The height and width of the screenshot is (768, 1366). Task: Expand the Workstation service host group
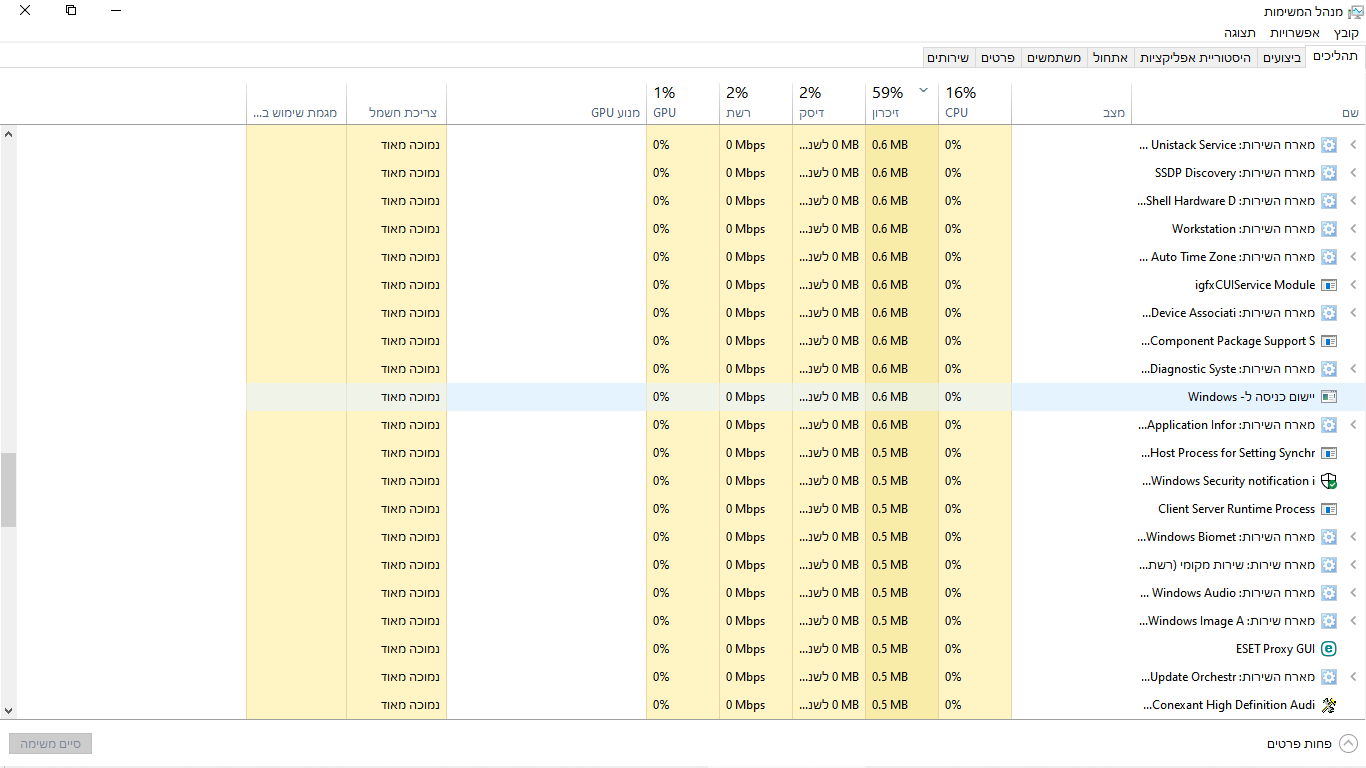click(1353, 229)
